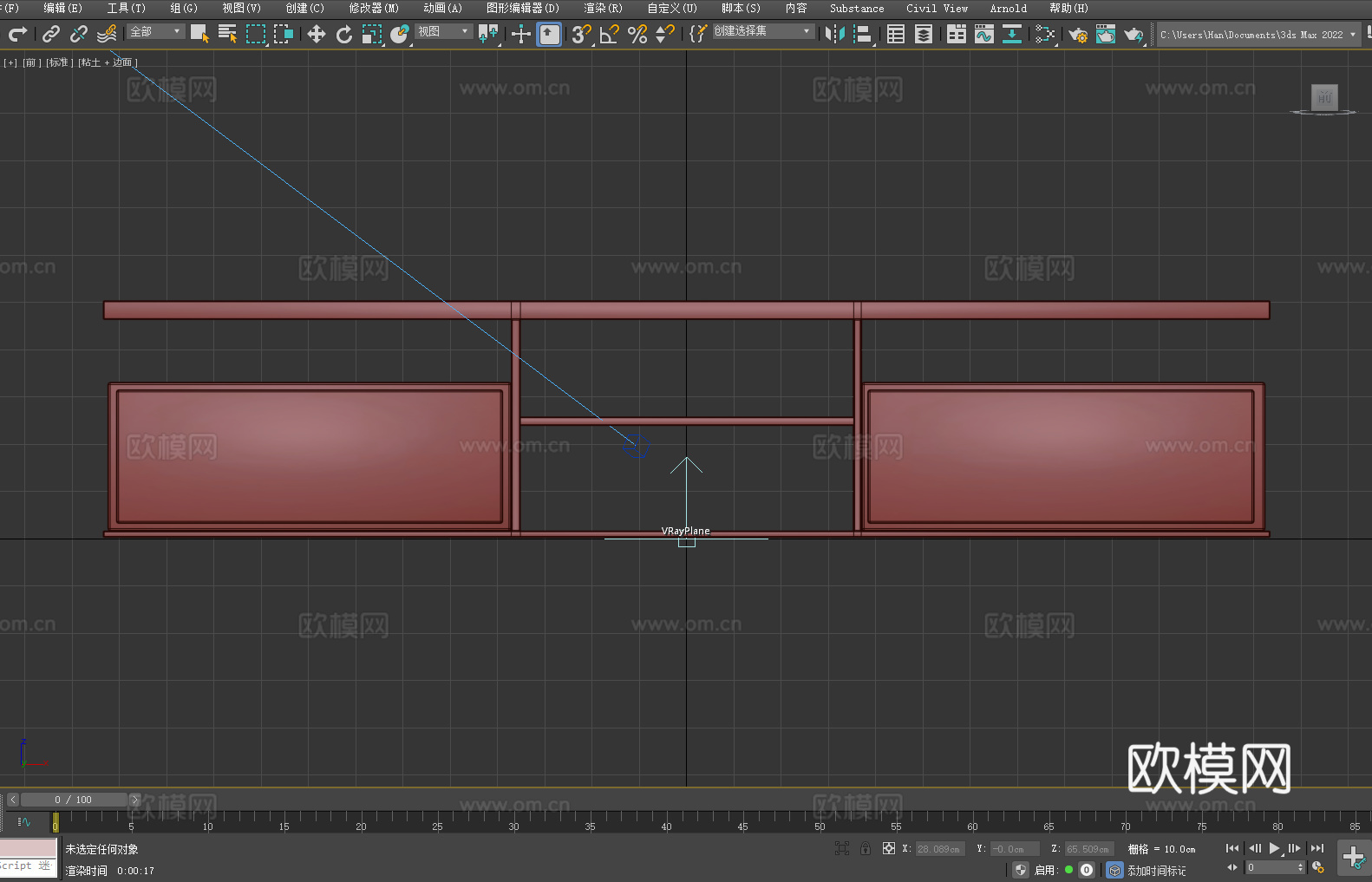
Task: Click the teal download-arrow toolbar icon
Action: click(1012, 34)
